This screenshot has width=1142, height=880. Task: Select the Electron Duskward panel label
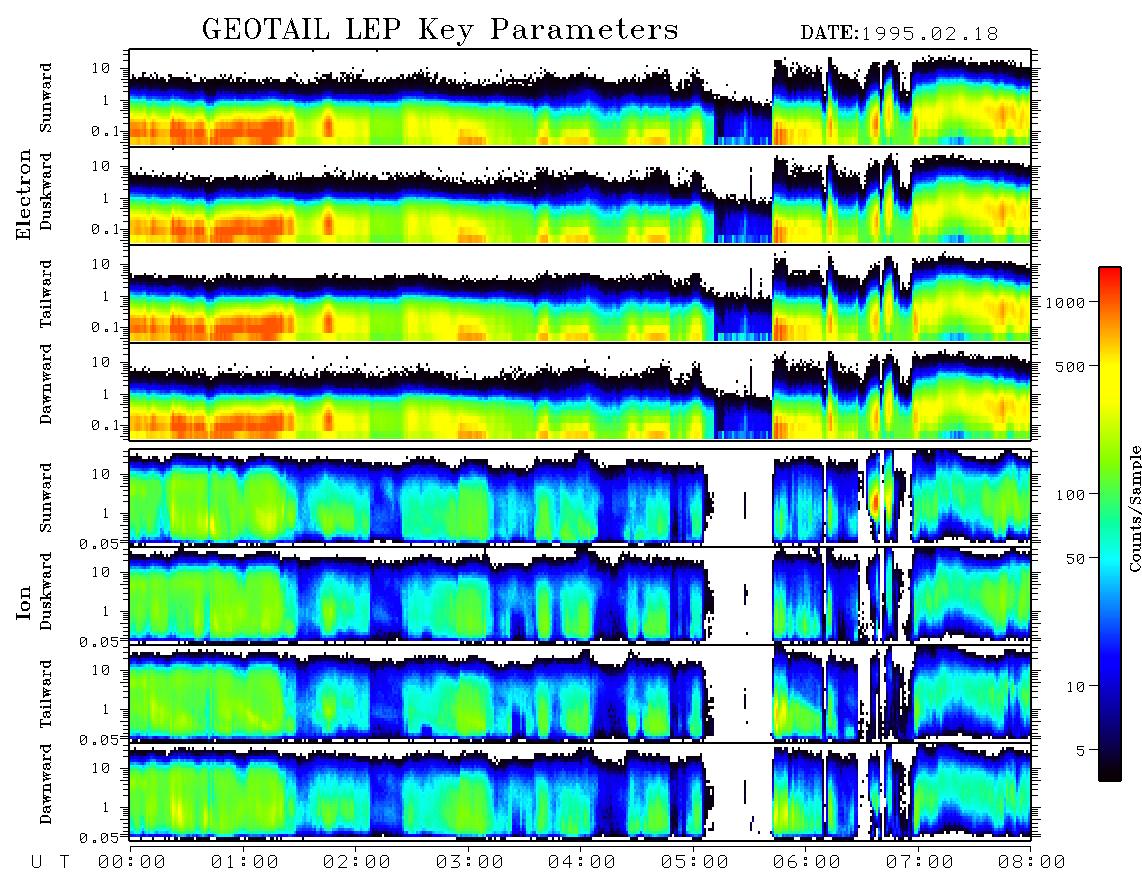click(46, 191)
